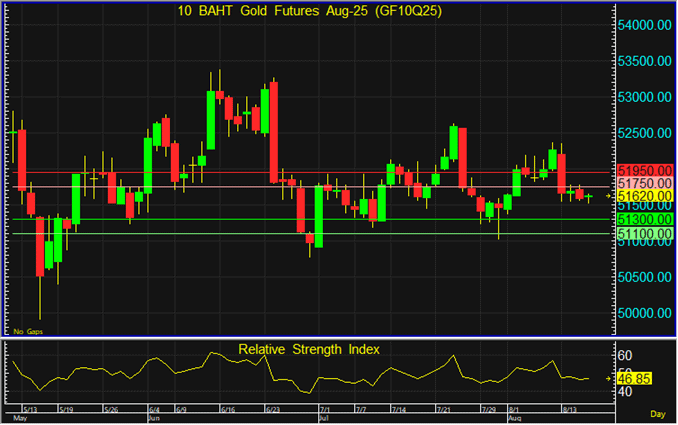Click the 51100.00 price level tag
Image resolution: width=678 pixels, height=425 pixels.
(x=643, y=233)
